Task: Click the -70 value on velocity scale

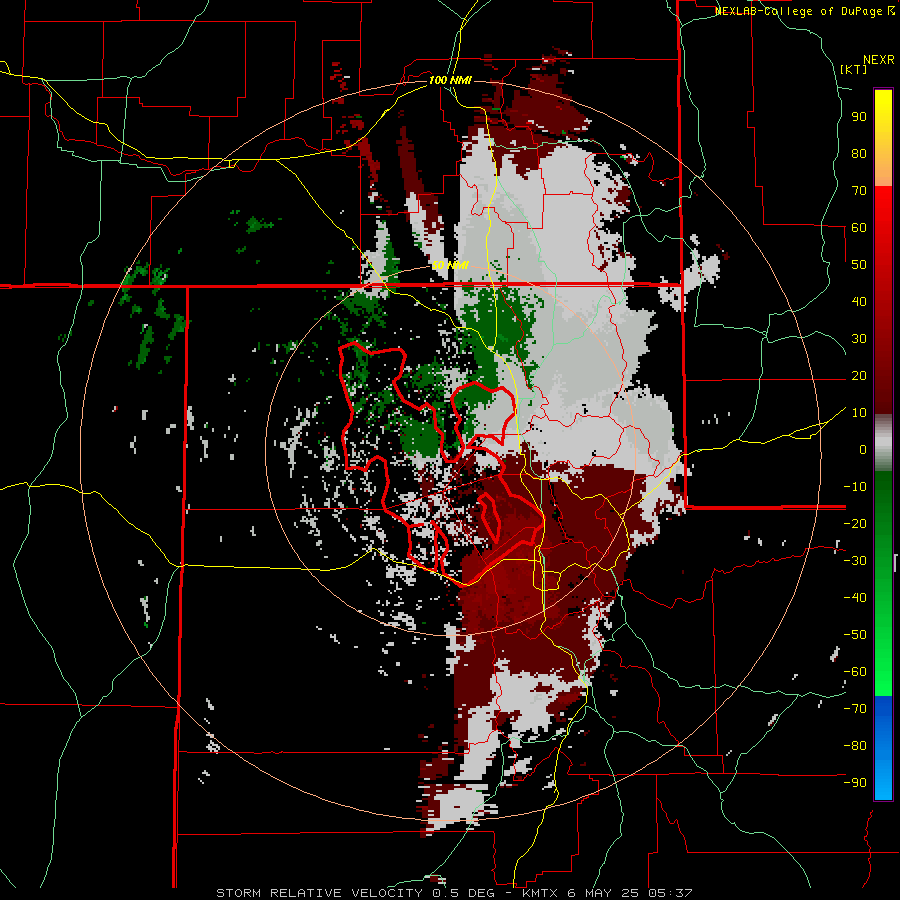Action: point(855,709)
